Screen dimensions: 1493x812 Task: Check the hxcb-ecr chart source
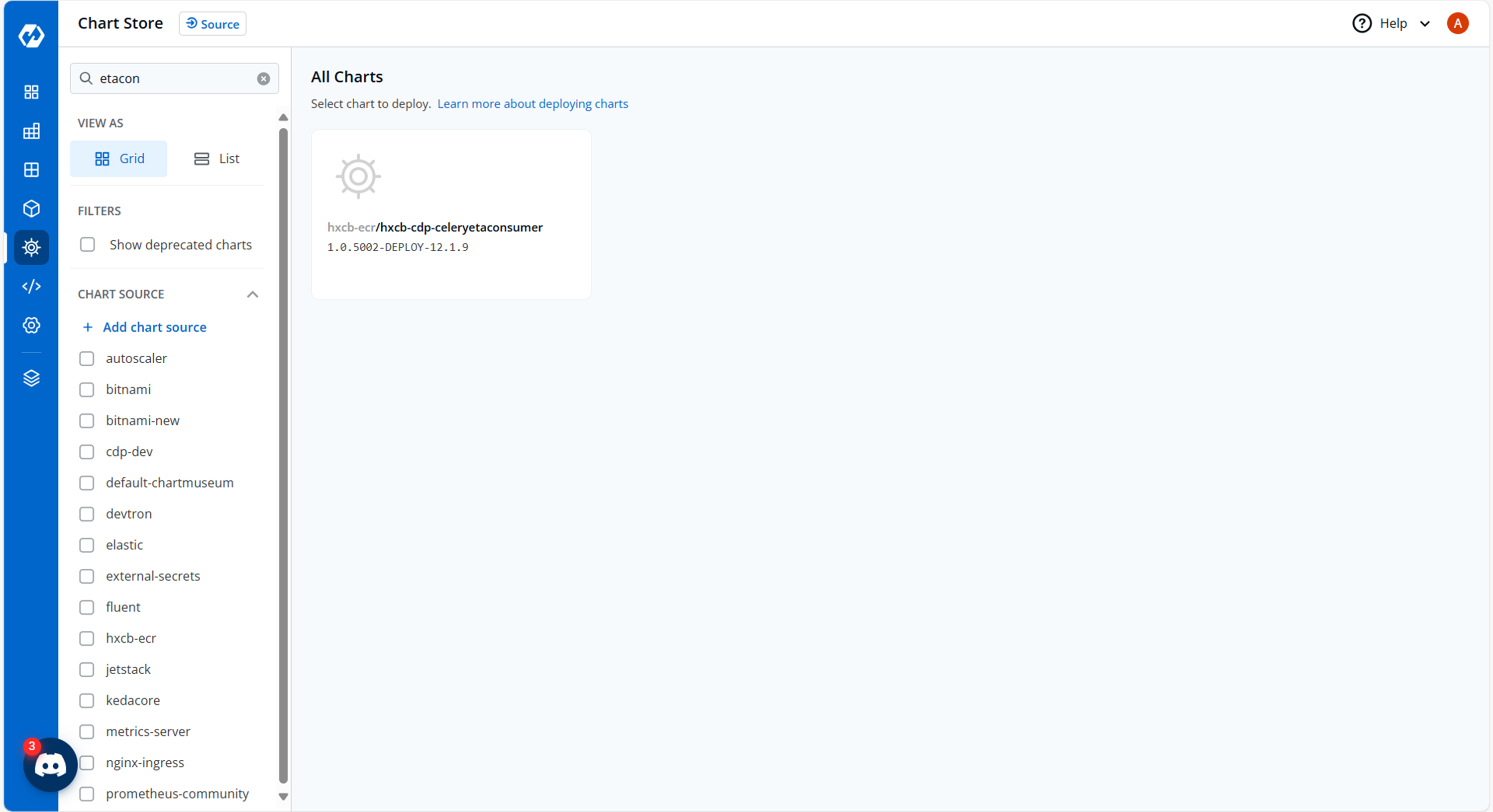pyautogui.click(x=87, y=638)
